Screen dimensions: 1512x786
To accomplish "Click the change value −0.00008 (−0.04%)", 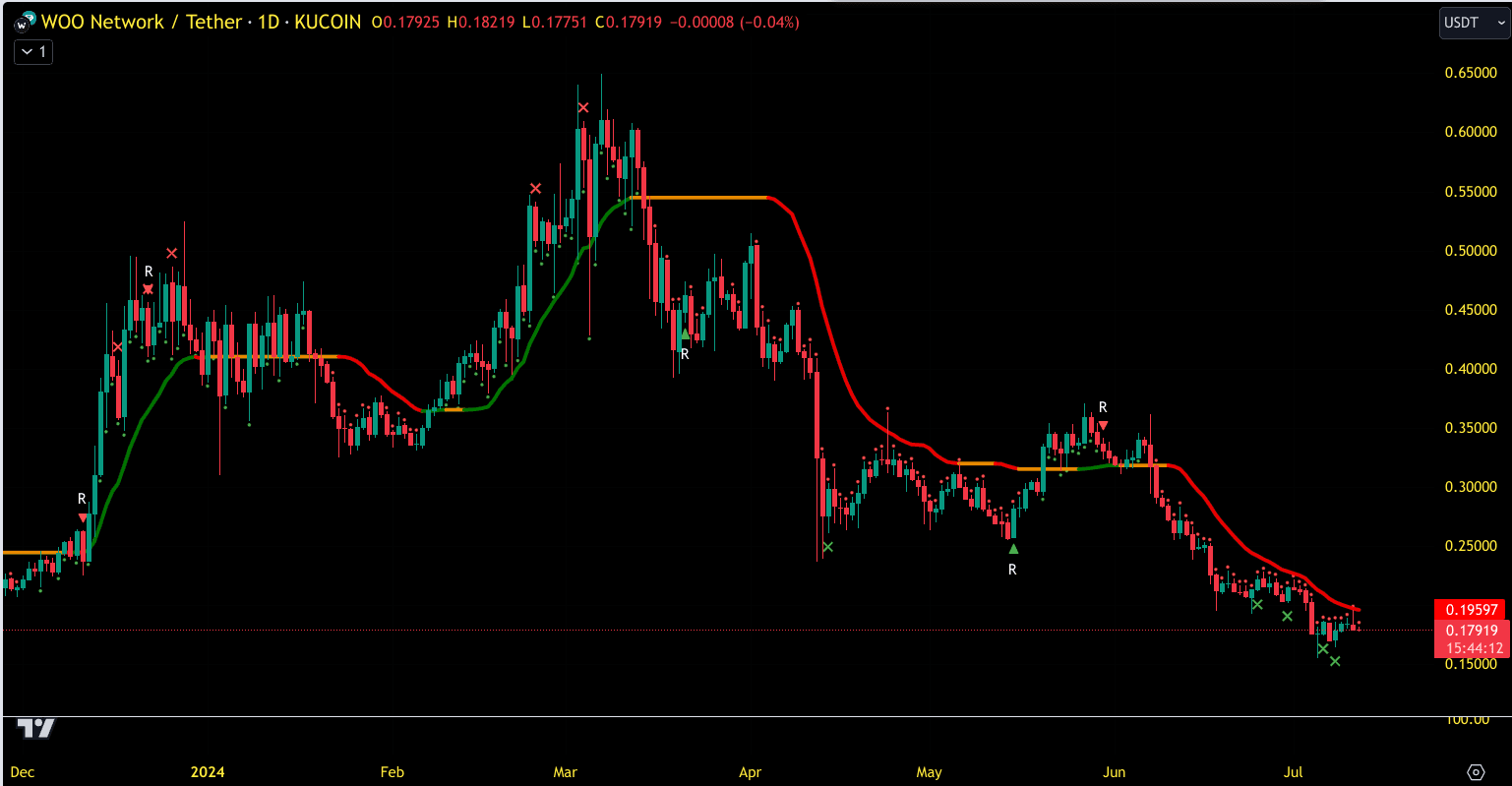I will [734, 22].
